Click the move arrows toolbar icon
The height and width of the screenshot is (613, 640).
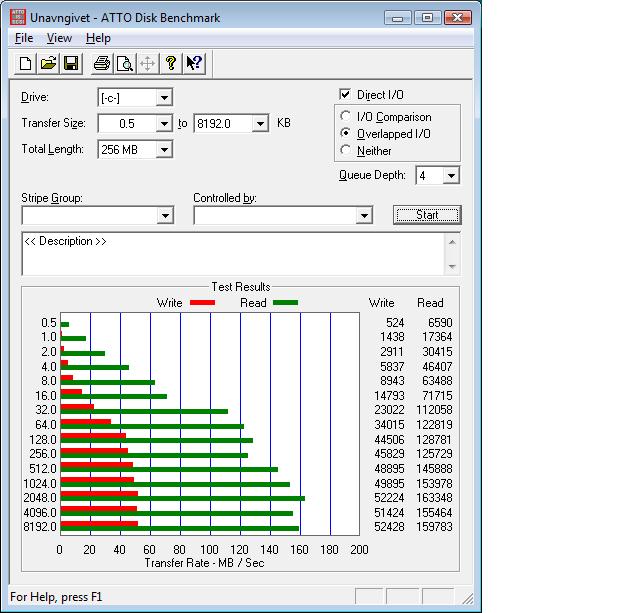pos(147,64)
